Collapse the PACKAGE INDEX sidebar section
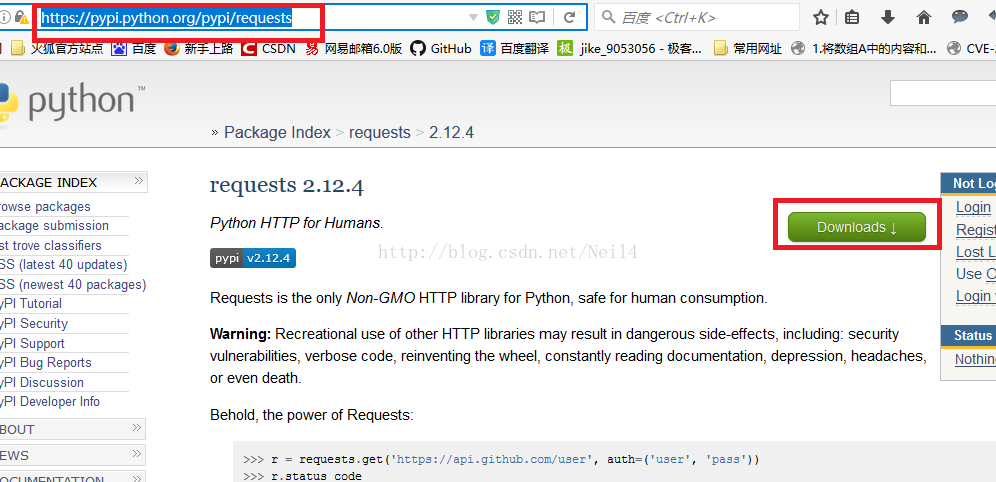996x482 pixels. pos(137,182)
